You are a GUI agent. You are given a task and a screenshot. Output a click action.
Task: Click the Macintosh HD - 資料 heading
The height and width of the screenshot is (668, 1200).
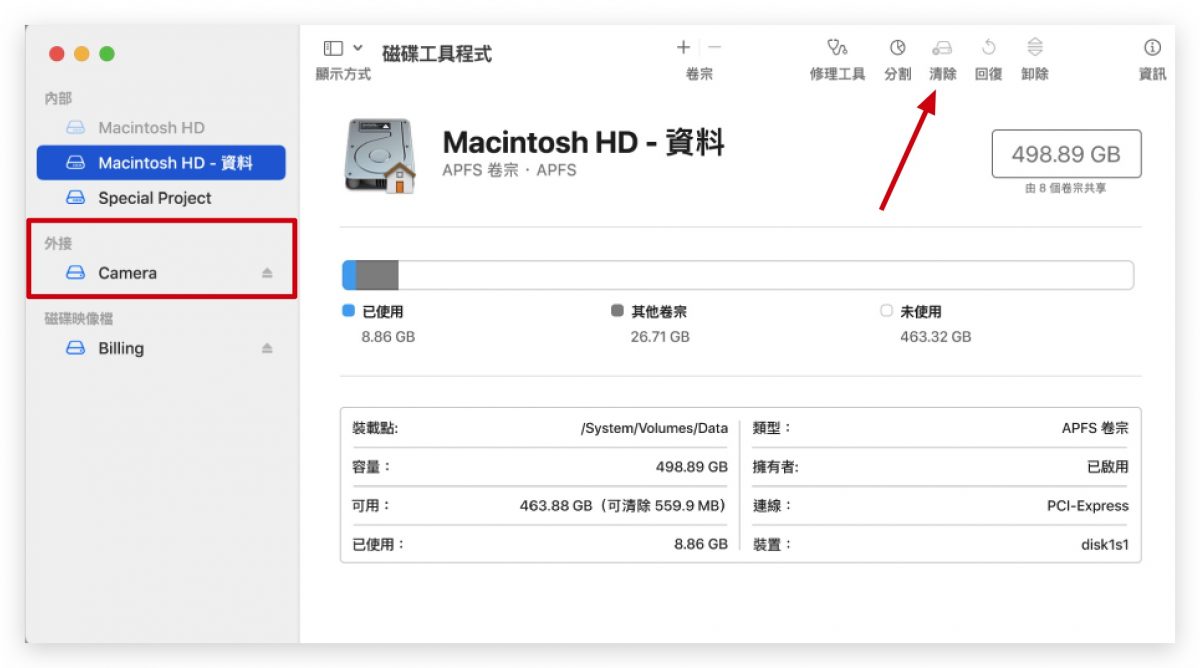[583, 143]
